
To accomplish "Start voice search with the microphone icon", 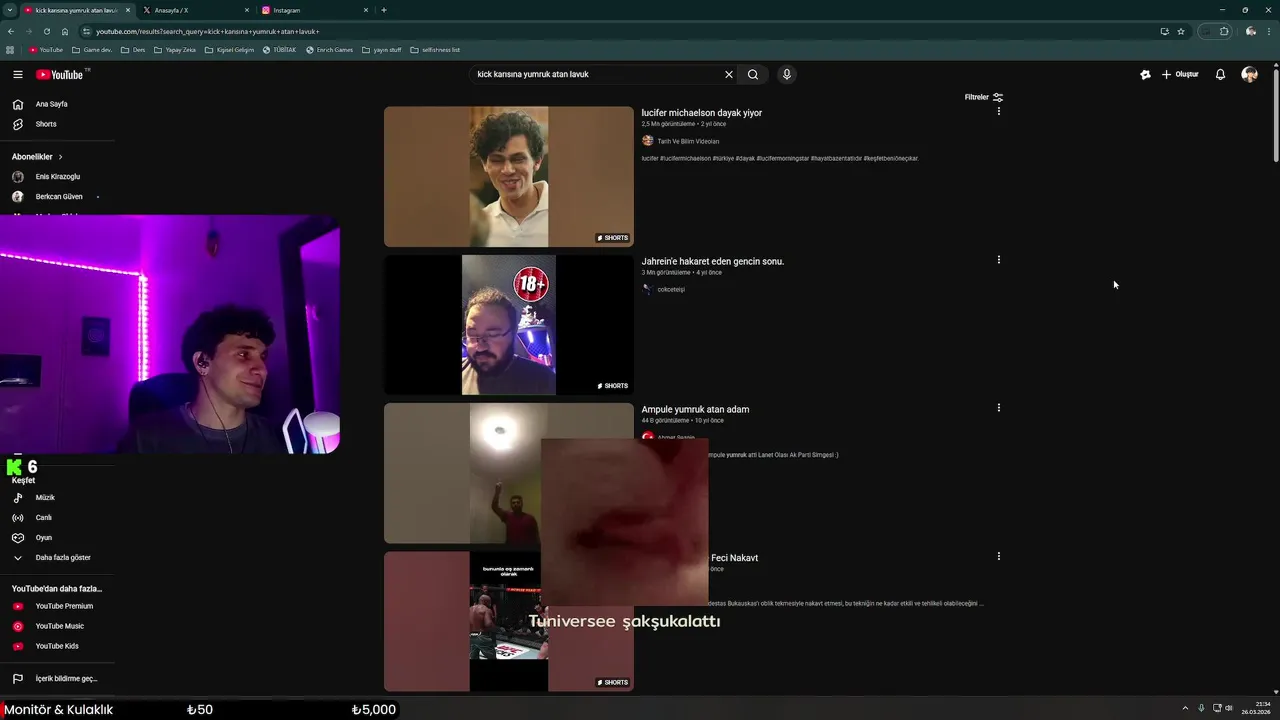I will click(787, 74).
